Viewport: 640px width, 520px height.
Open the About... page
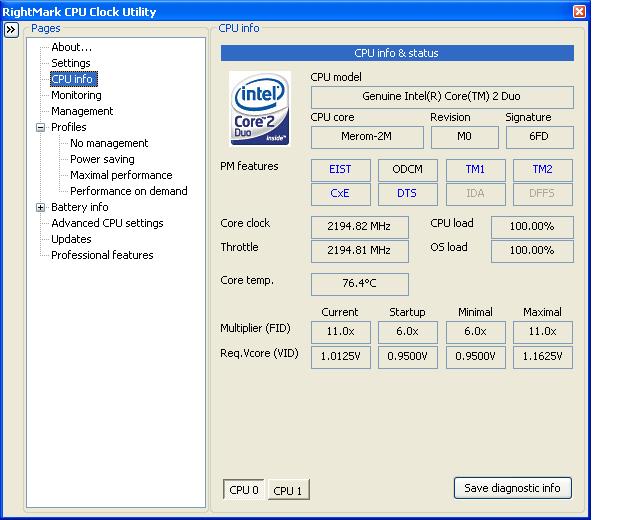(71, 47)
